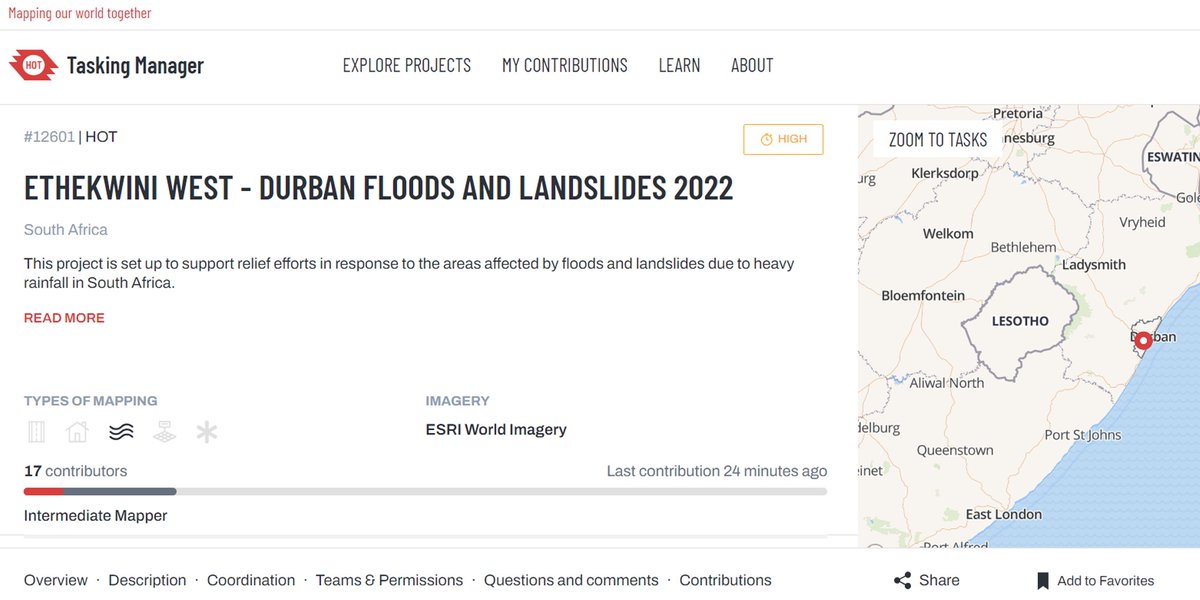The image size is (1200, 600).
Task: Open the Teams & Permissions section
Action: coord(388,580)
